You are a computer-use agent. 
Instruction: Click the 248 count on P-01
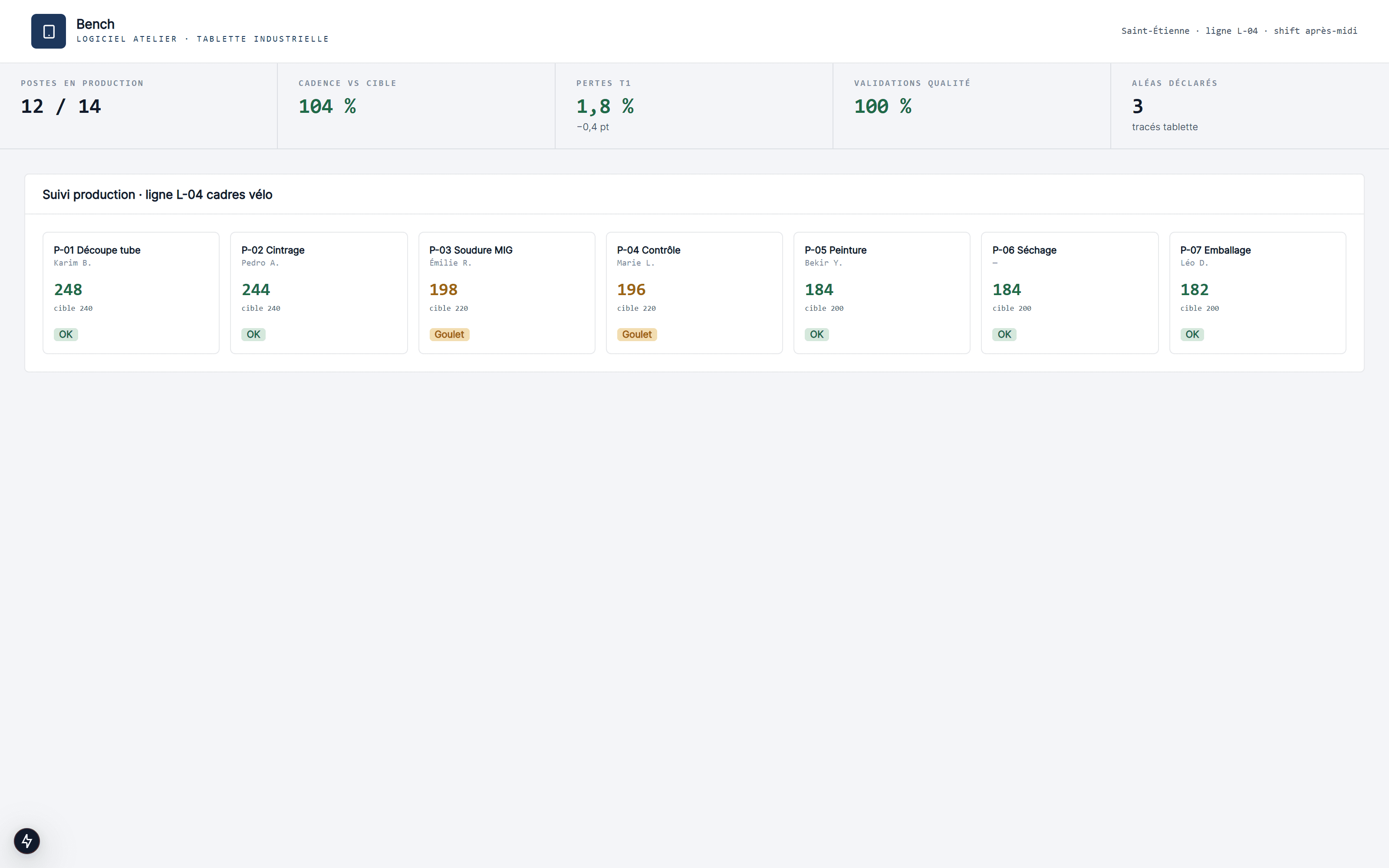68,289
